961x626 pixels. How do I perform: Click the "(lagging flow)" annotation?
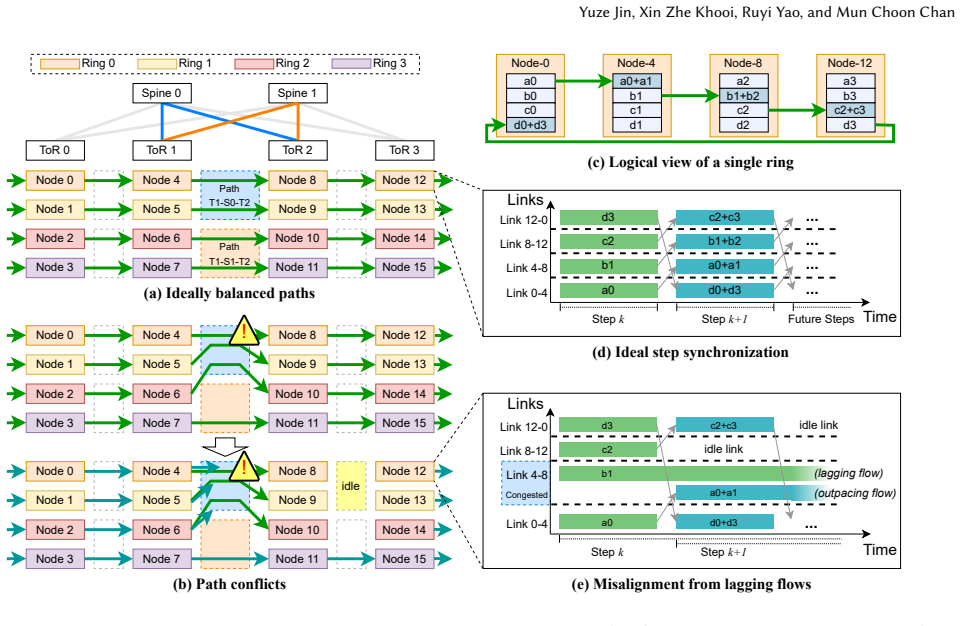pos(848,473)
